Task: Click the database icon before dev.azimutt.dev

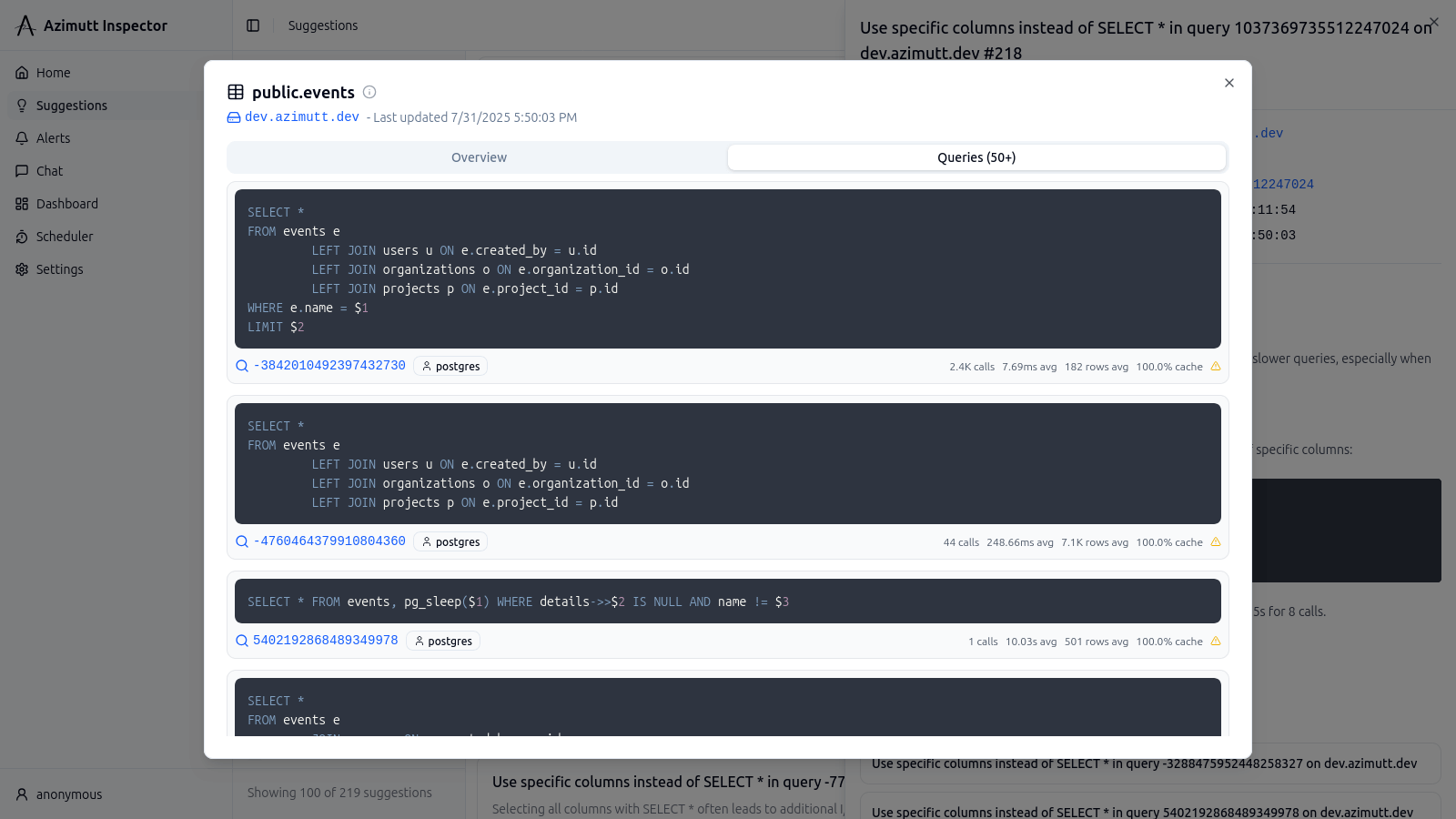Action: [234, 117]
